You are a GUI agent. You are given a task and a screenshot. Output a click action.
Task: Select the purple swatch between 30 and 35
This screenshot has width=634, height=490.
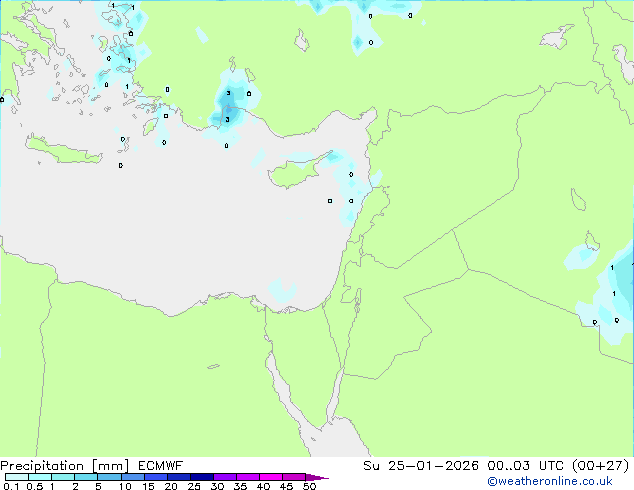224,477
